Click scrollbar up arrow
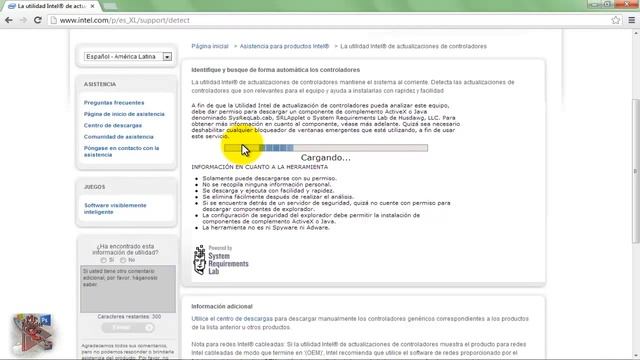Screen dimensions: 640x360 (x=636, y=33)
